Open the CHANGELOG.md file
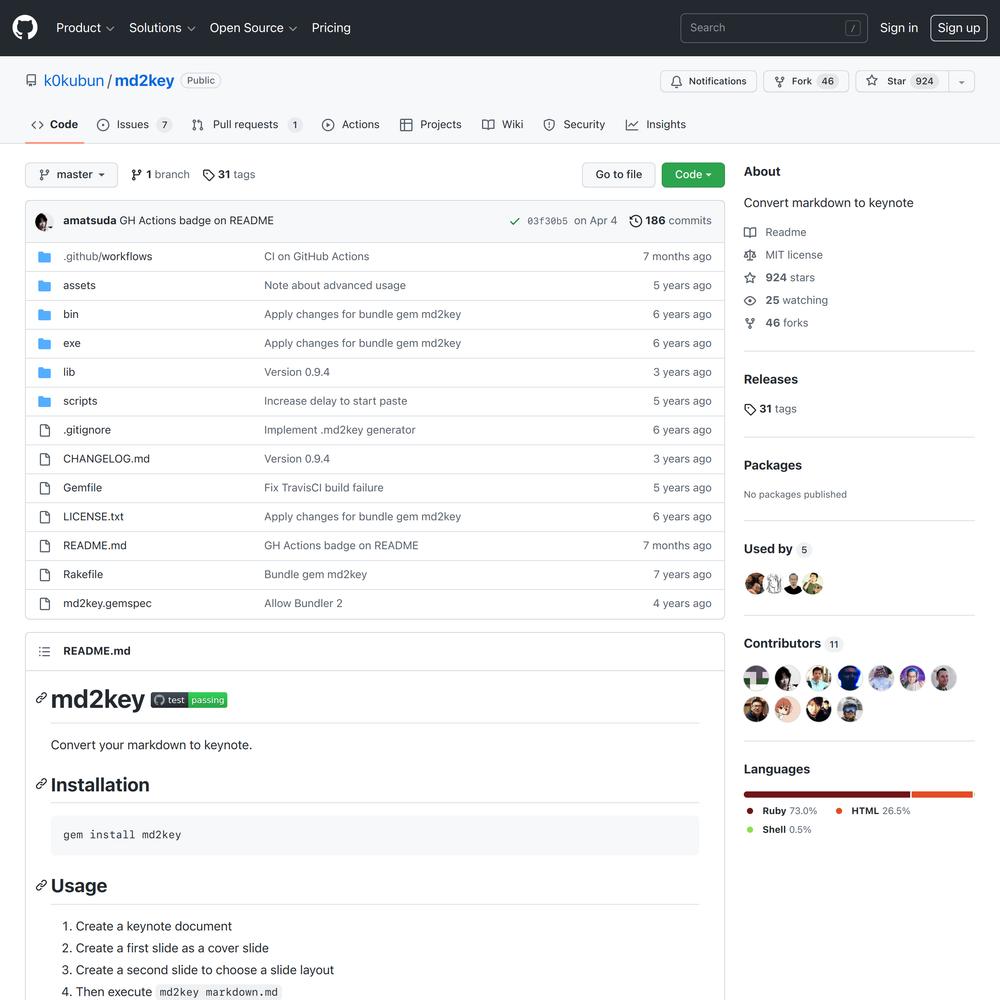 pyautogui.click(x=107, y=459)
